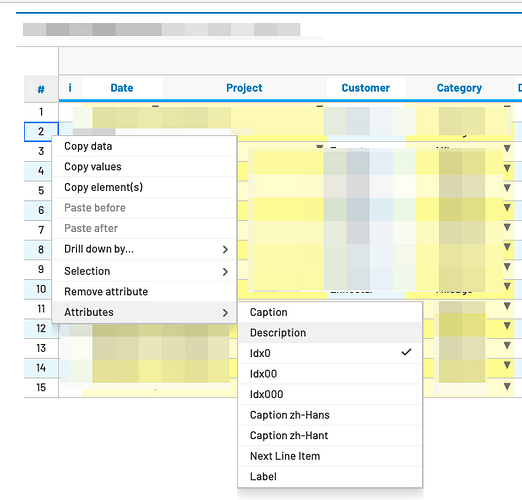
Task: Choose Remove attribute
Action: click(x=144, y=292)
